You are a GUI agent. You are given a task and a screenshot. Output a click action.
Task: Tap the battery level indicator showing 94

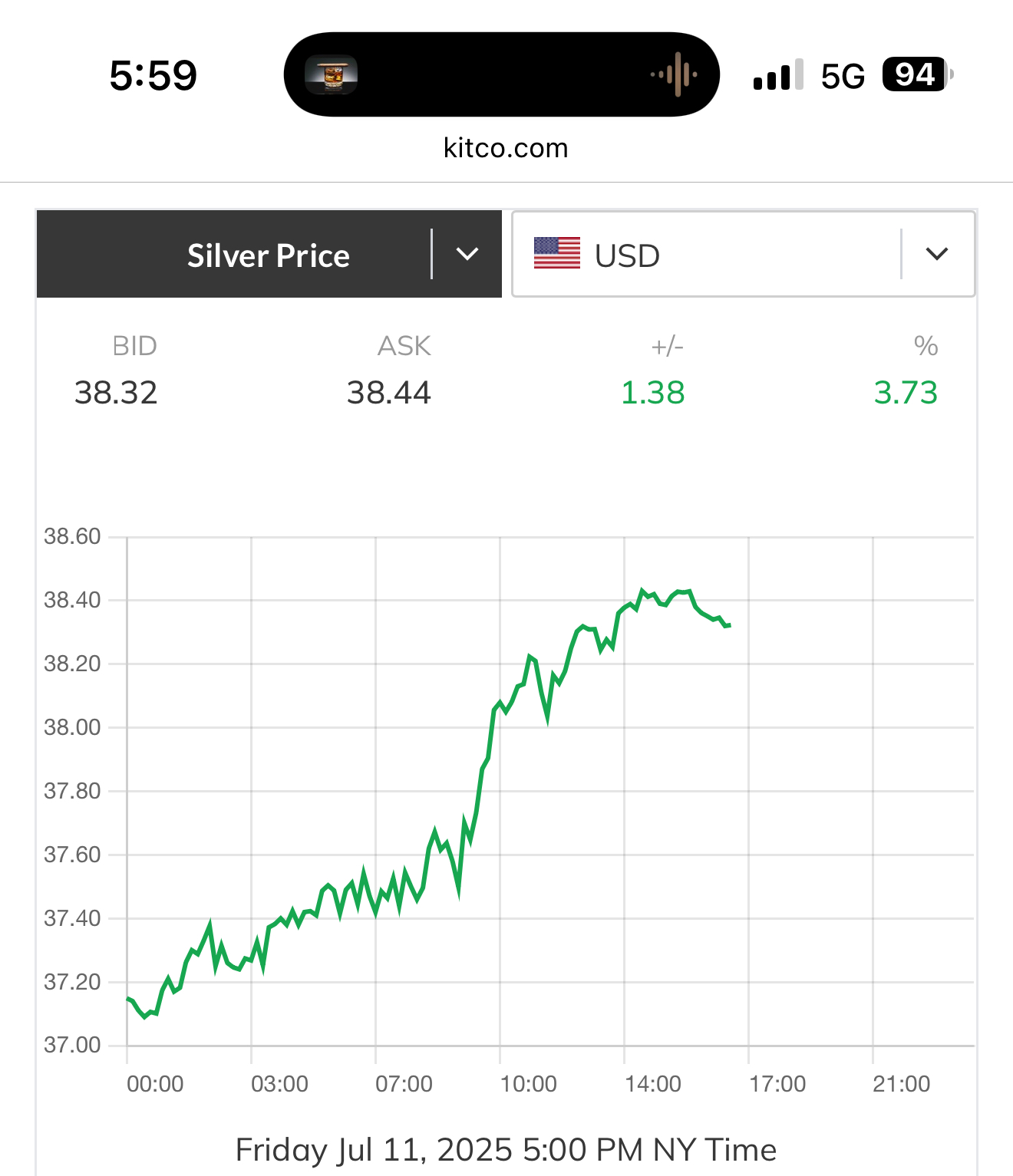[917, 74]
